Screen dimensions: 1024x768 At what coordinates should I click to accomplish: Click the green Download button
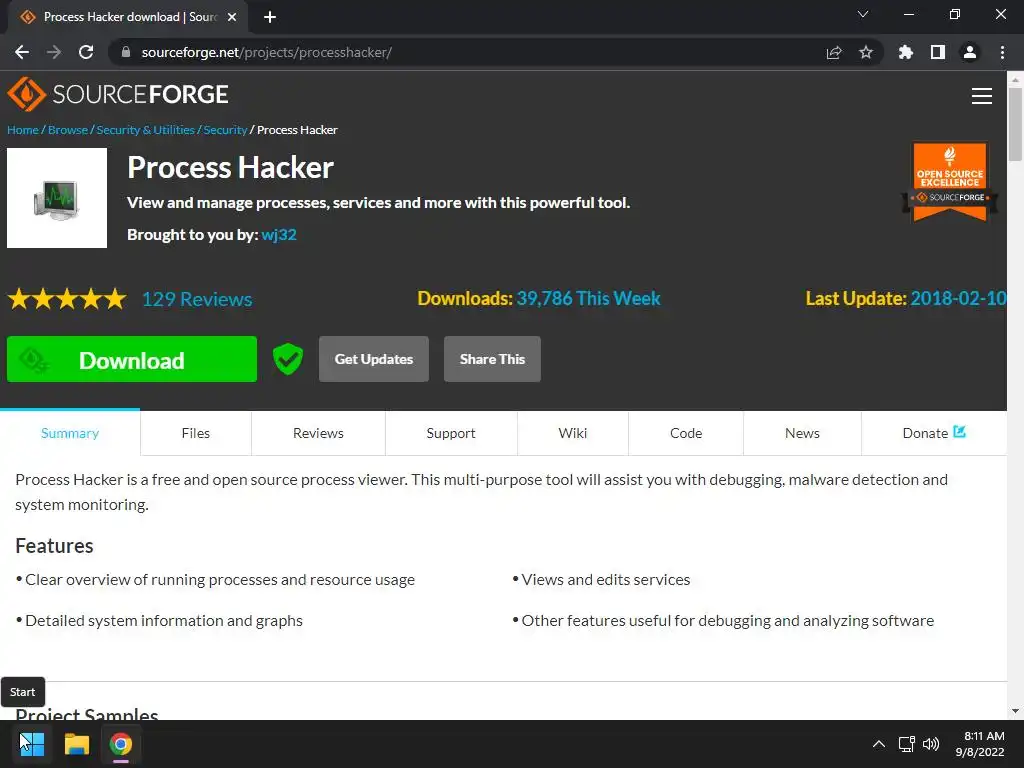pos(132,359)
